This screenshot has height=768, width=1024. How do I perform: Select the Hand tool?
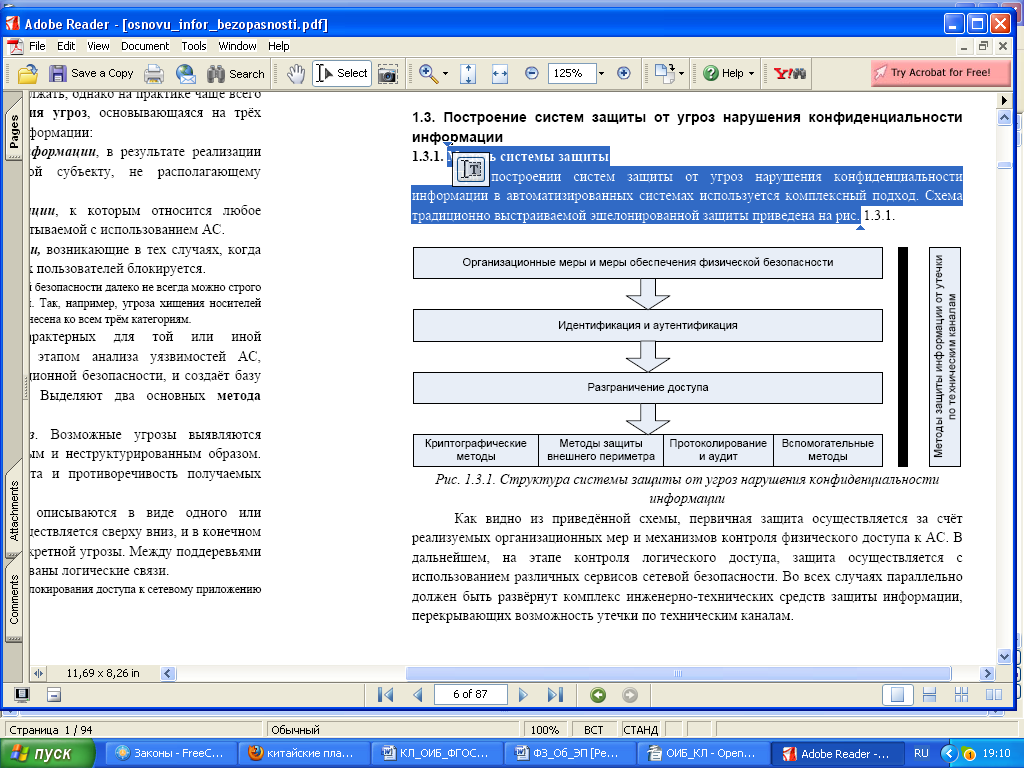point(296,74)
